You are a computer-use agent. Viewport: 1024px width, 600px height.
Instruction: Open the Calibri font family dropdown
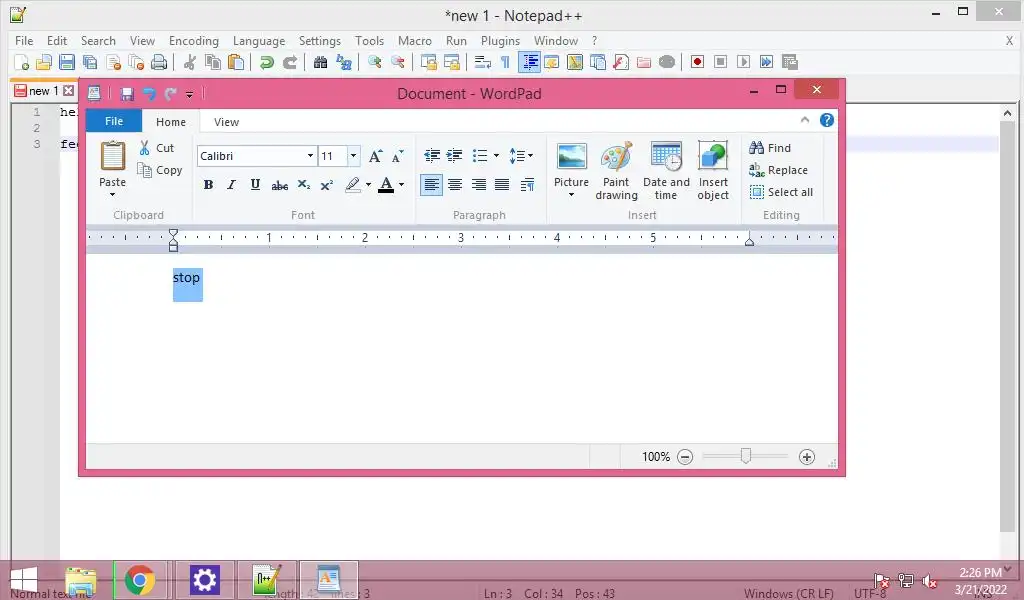pyautogui.click(x=310, y=156)
